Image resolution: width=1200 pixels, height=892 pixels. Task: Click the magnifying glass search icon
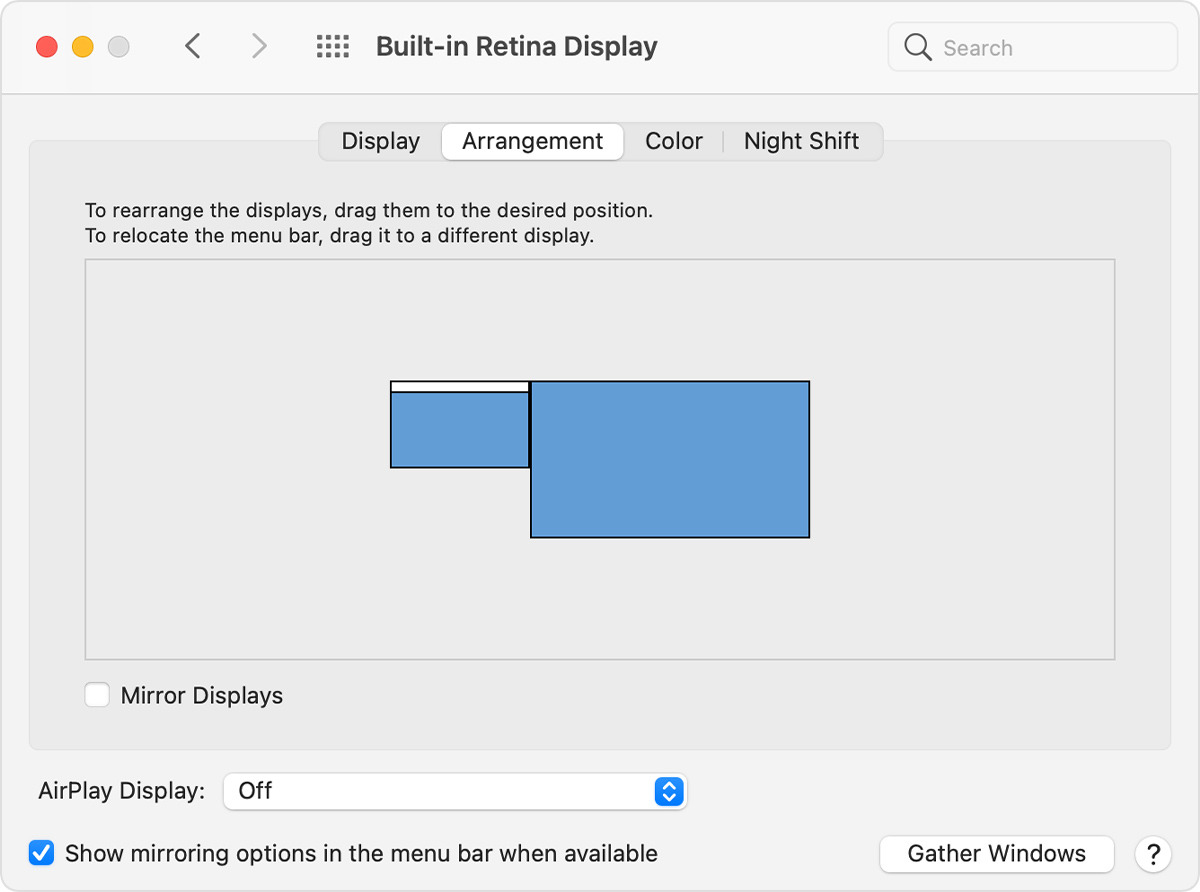917,47
